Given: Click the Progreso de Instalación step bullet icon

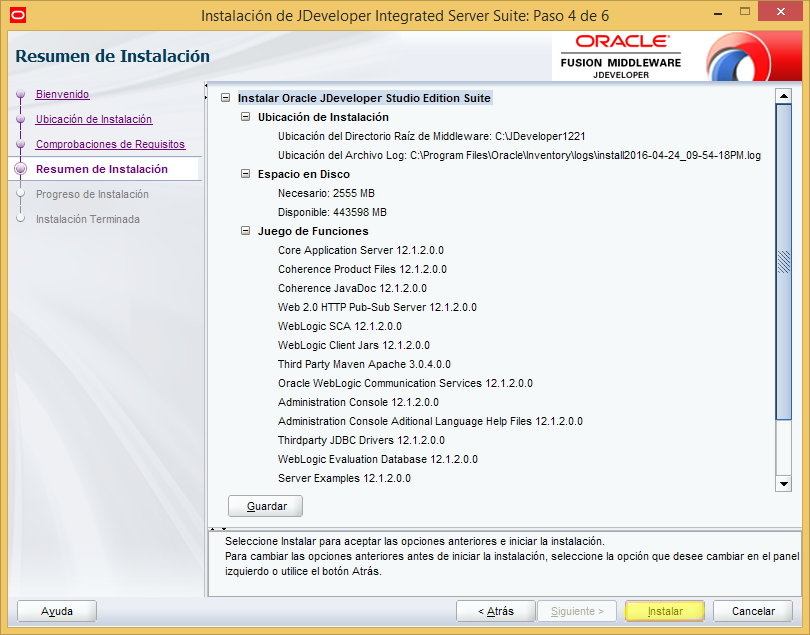Looking at the screenshot, I should 21,194.
